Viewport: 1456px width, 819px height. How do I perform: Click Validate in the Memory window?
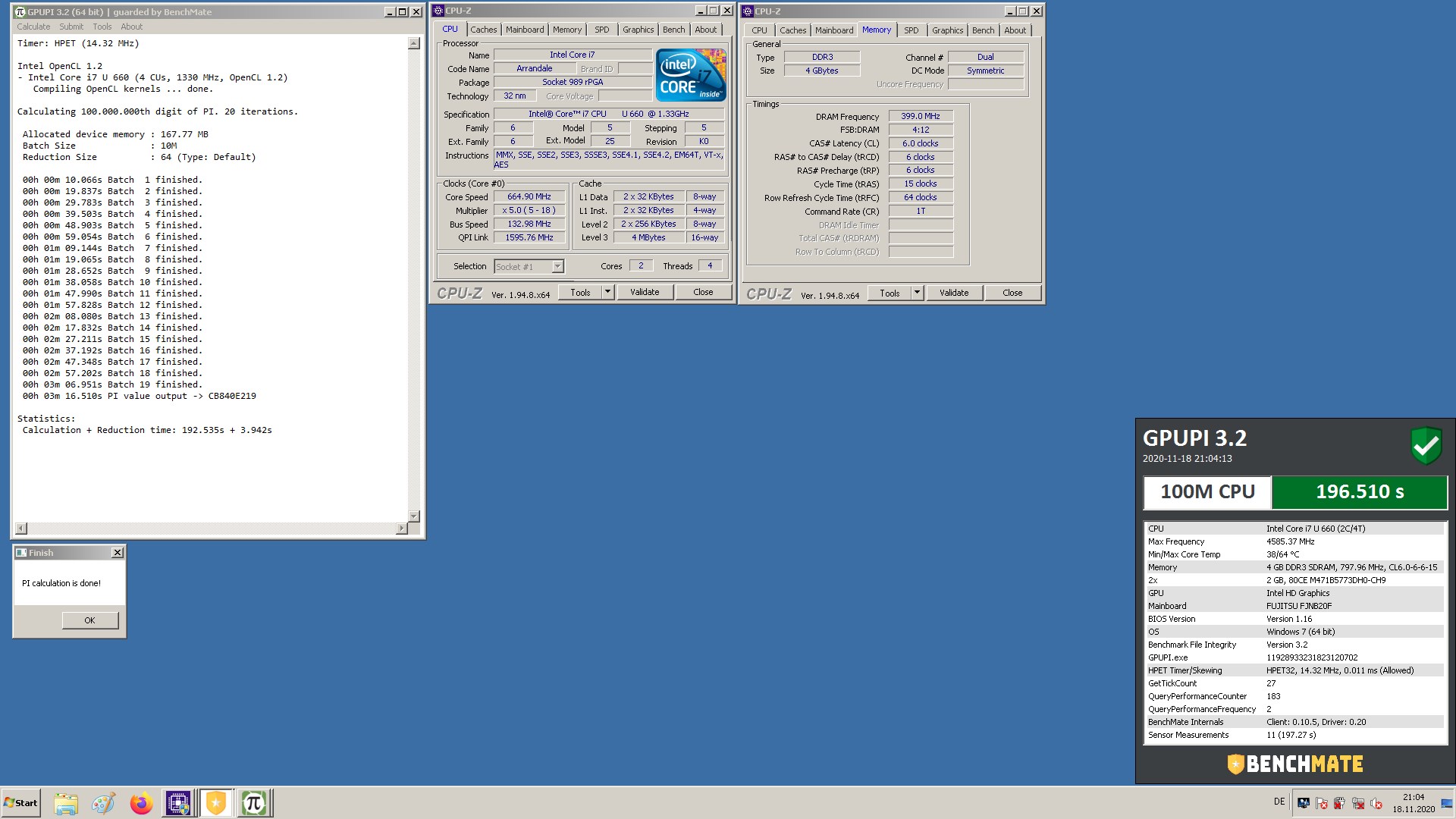point(954,293)
